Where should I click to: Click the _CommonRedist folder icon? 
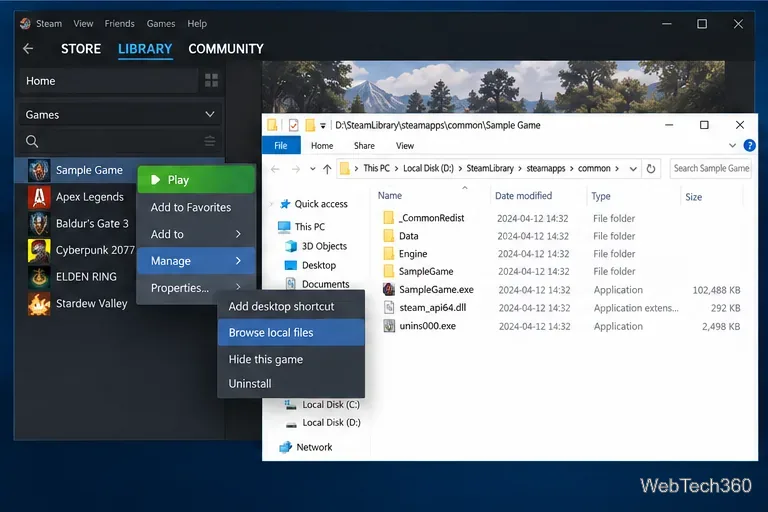[388, 218]
